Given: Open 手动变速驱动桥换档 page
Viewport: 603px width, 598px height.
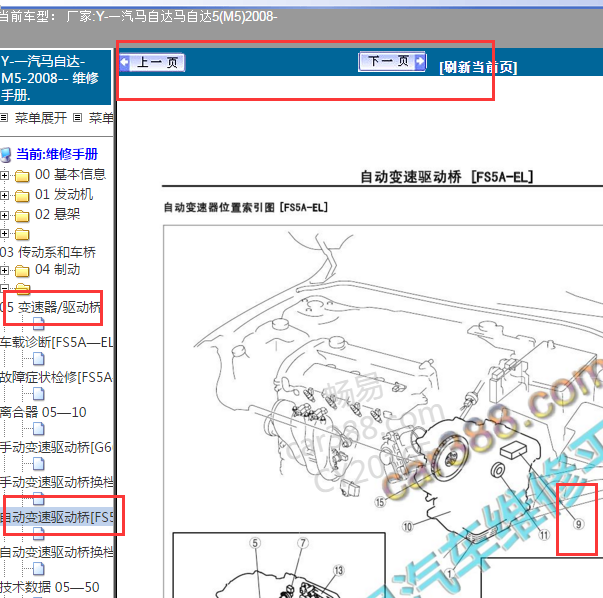Looking at the screenshot, I should [57, 482].
